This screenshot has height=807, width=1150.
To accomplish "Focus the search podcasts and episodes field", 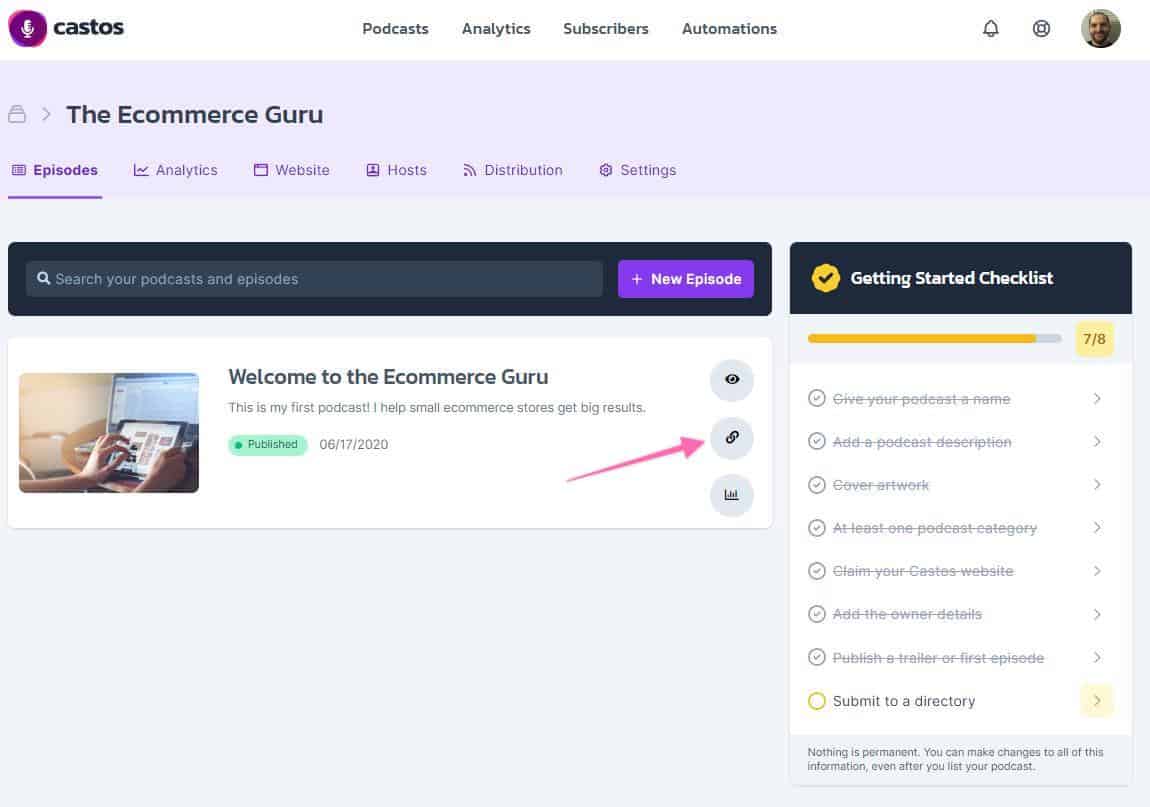I will tap(314, 279).
